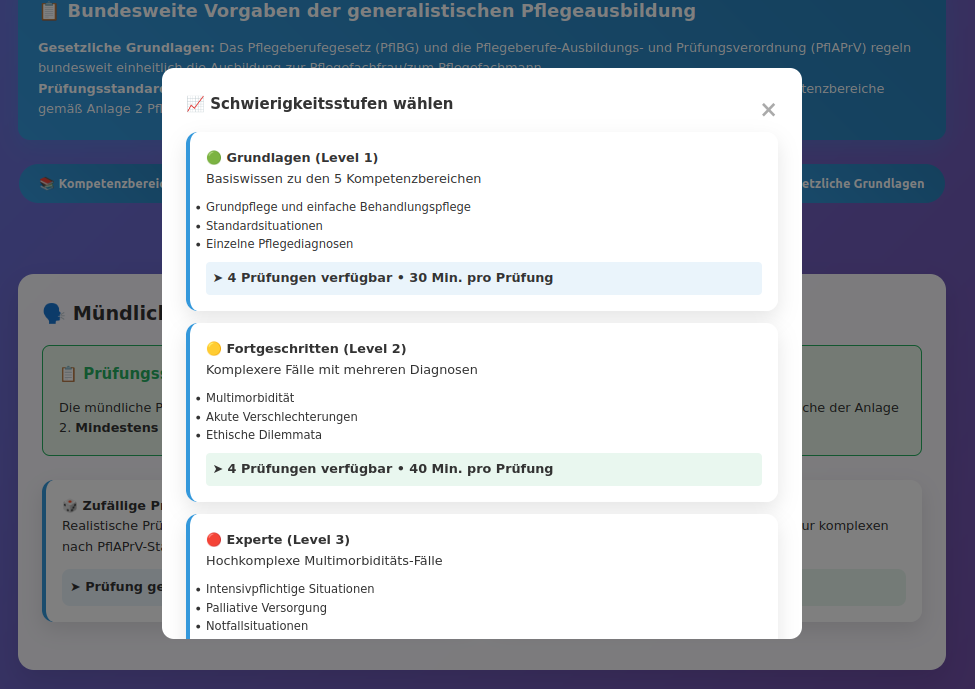Viewport: 975px width, 689px height.
Task: Choose the Fortgeschritten (Level 2) heading
Action: point(316,349)
